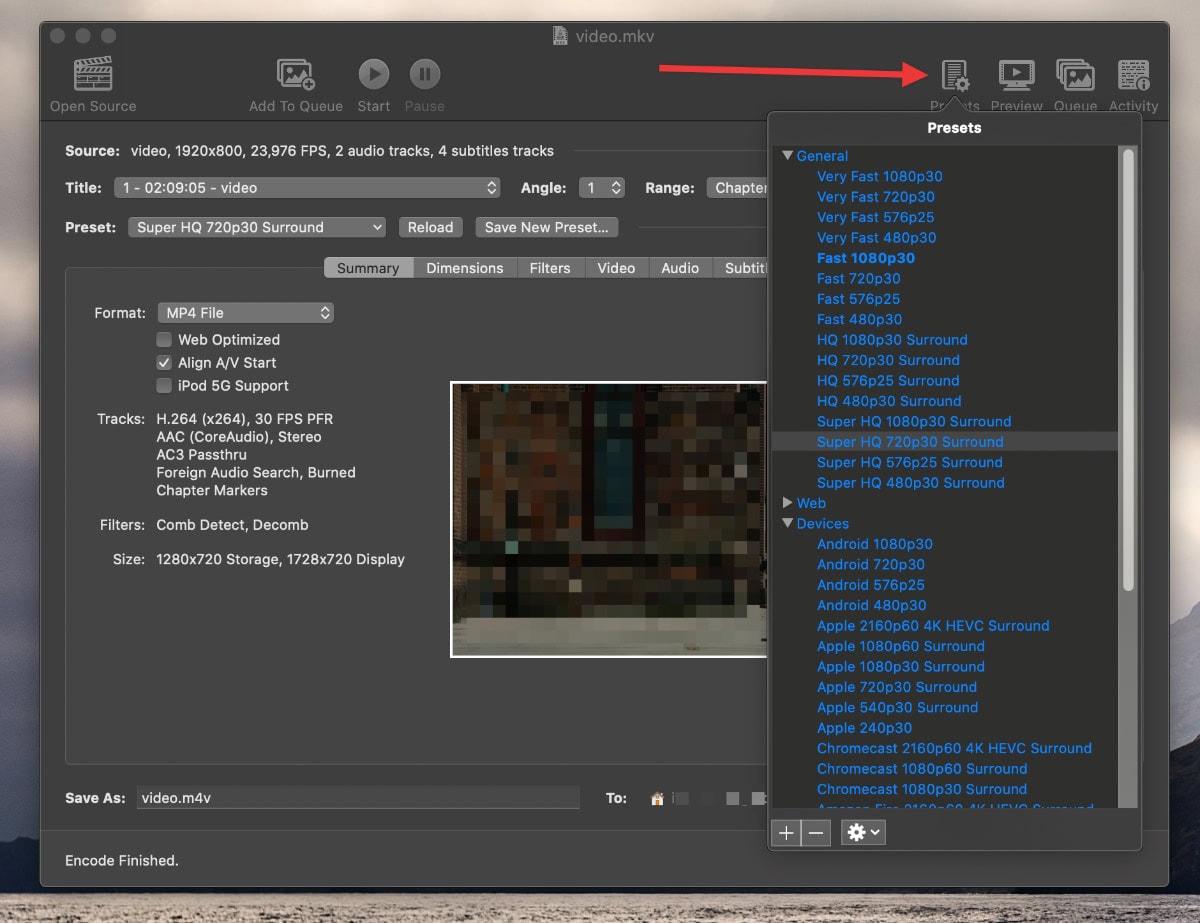
Task: Click the presets list scrollbar
Action: point(1129,370)
